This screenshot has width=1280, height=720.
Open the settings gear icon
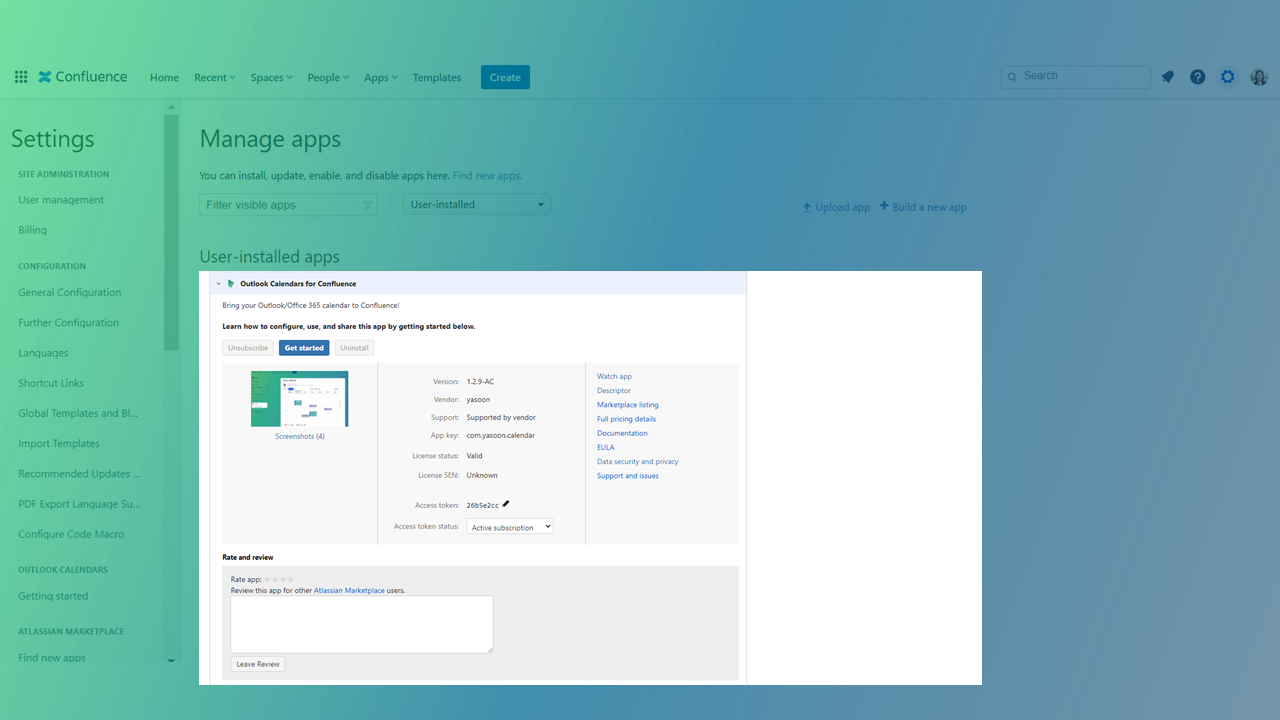pyautogui.click(x=1228, y=77)
